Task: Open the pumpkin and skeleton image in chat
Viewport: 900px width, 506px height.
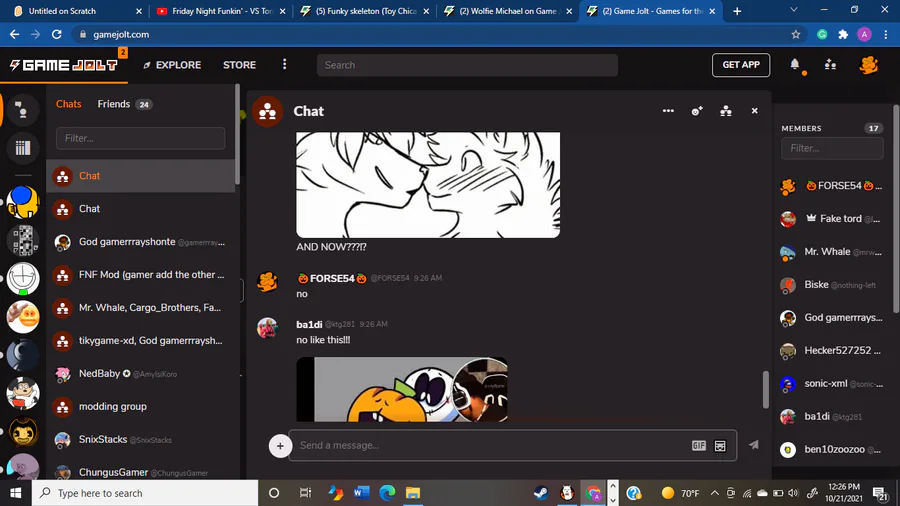Action: [x=402, y=390]
